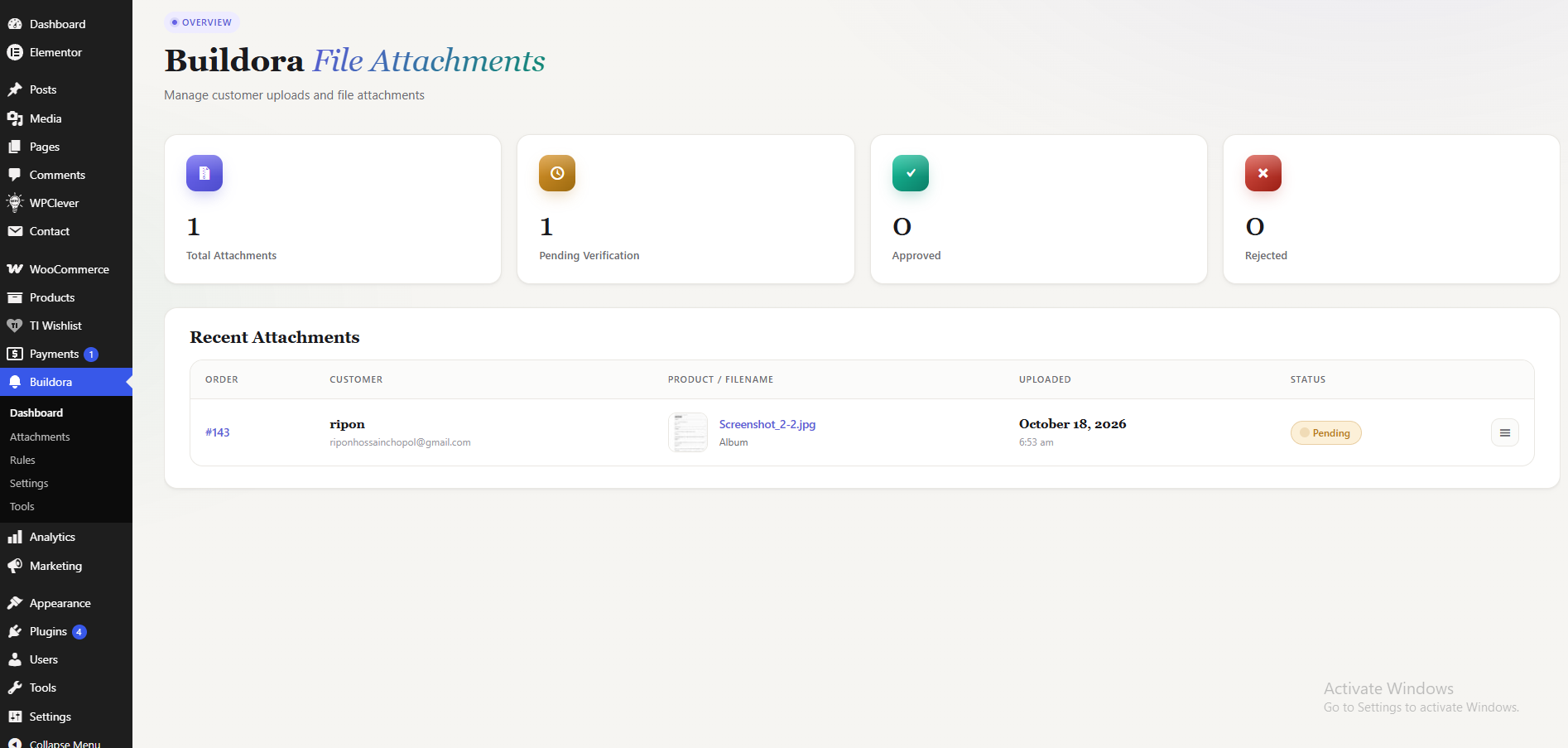Image resolution: width=1568 pixels, height=748 pixels.
Task: Open the row actions menu for order #143
Action: pos(1505,432)
